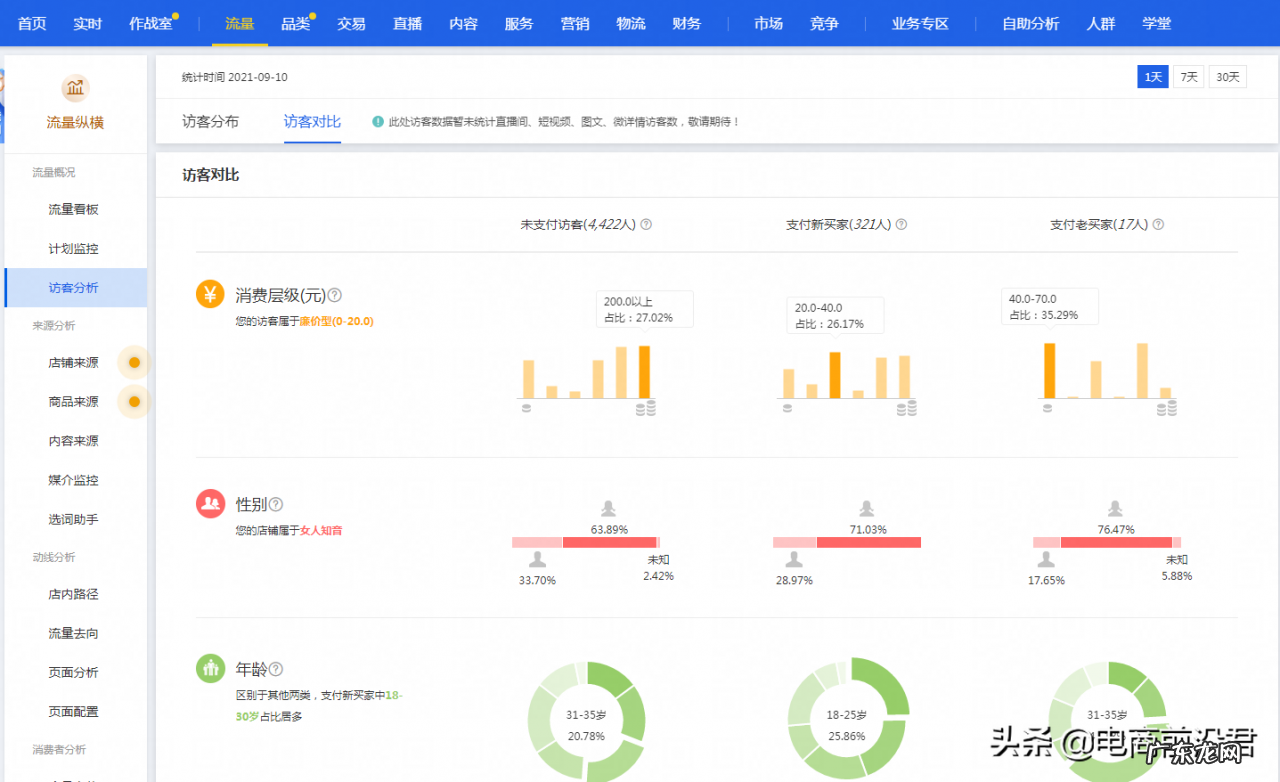Click the male ratio bar showing 63.89%
Viewport: 1280px width, 782px height.
pyautogui.click(x=608, y=542)
